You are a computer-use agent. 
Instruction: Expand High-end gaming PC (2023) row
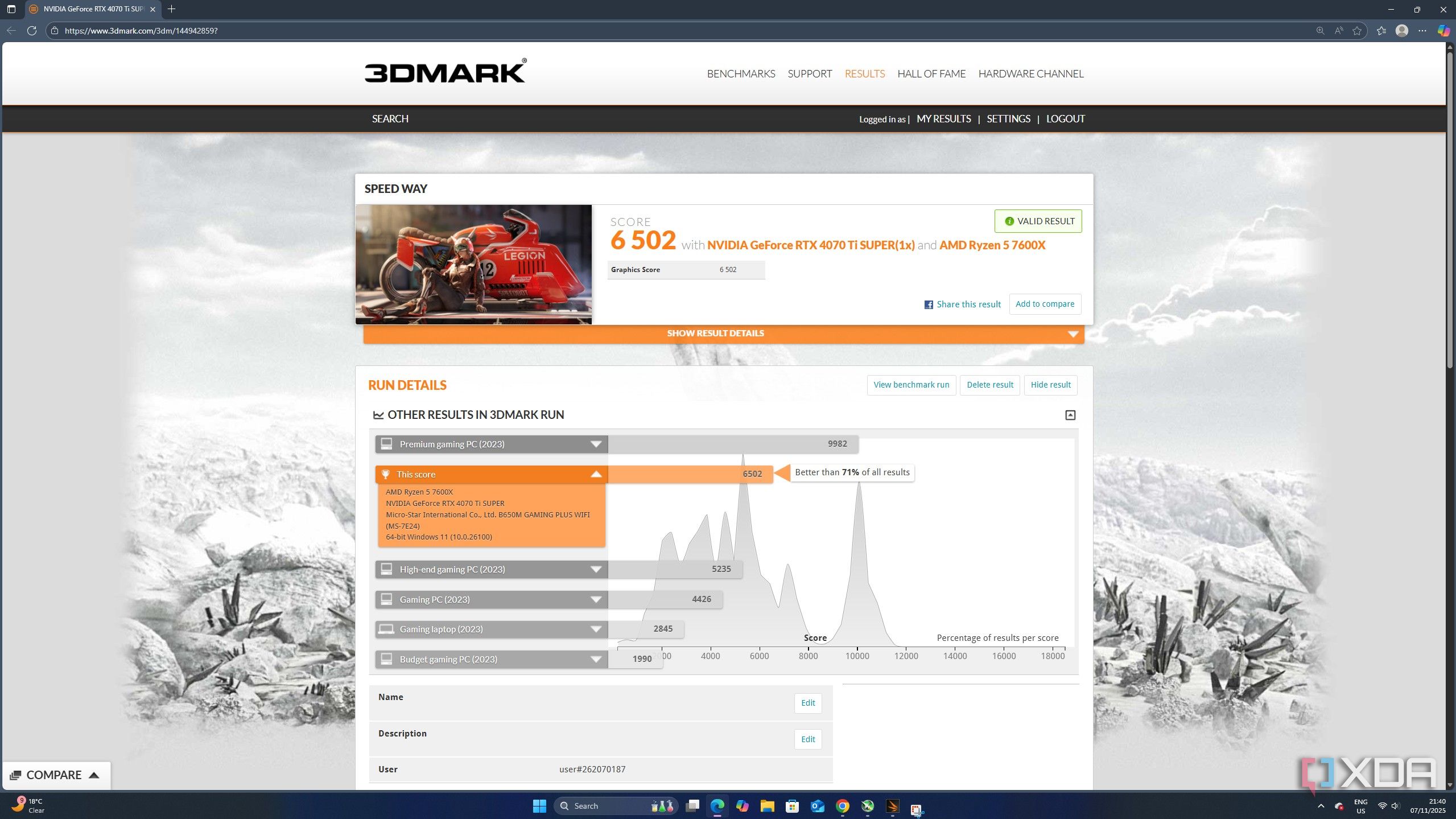click(492, 569)
